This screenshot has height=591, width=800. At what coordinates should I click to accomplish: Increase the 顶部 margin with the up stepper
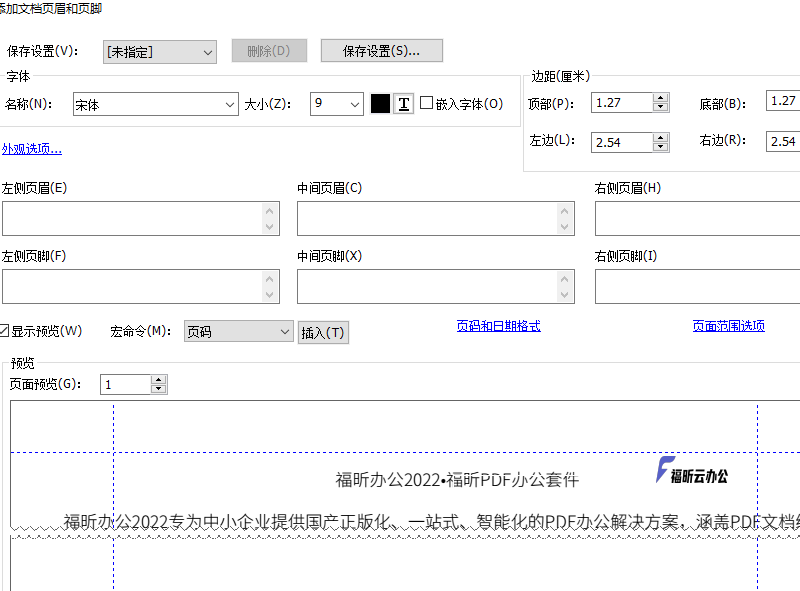coord(660,97)
